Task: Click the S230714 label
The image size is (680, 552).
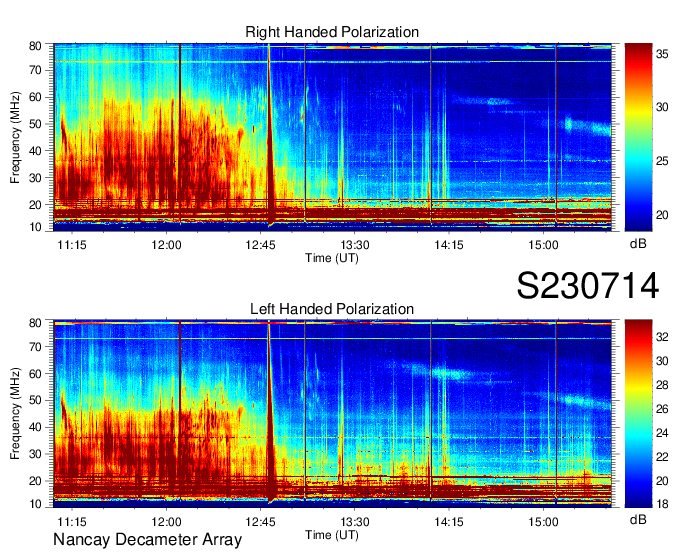Action: 588,286
